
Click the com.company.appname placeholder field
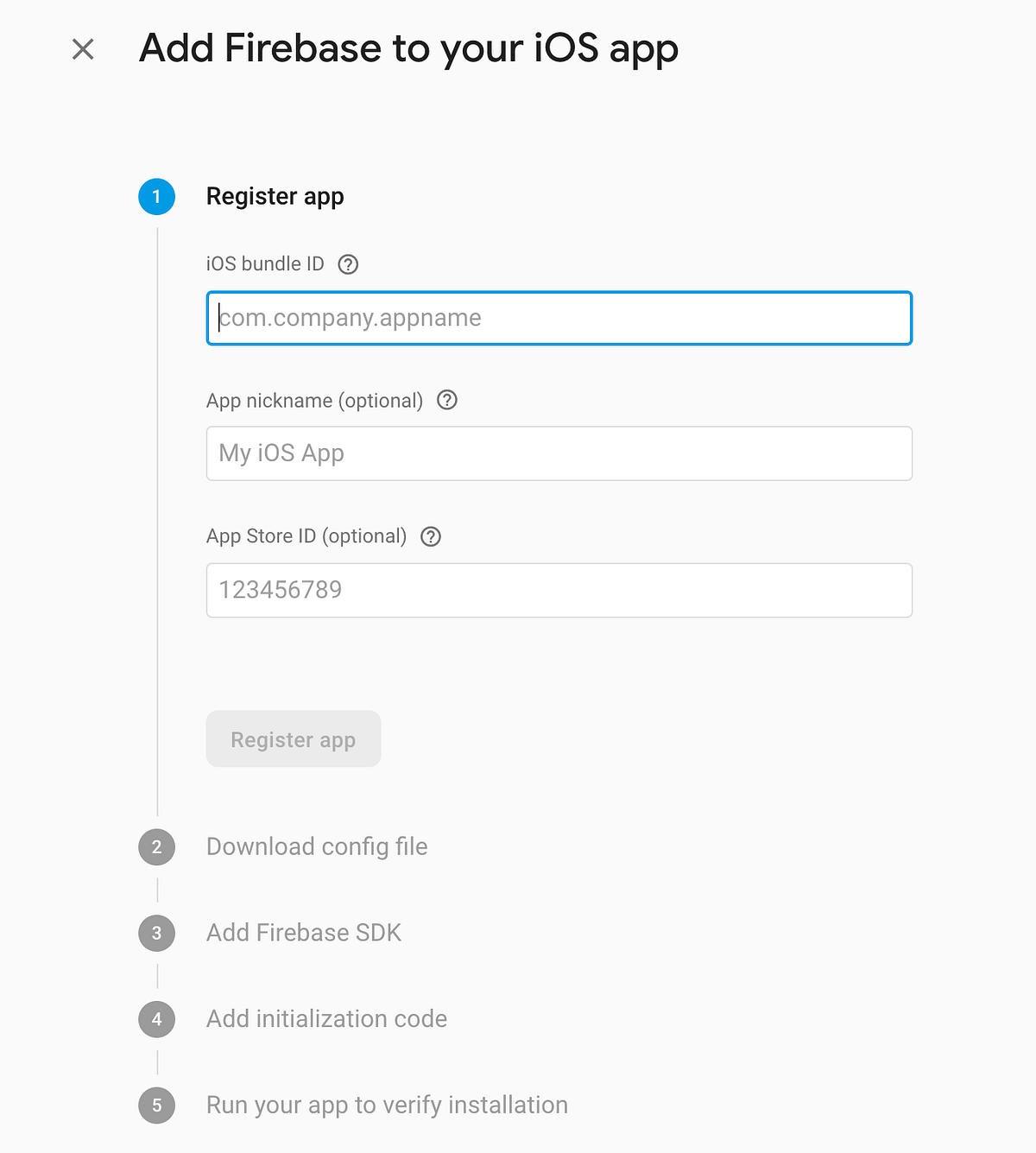pos(558,318)
